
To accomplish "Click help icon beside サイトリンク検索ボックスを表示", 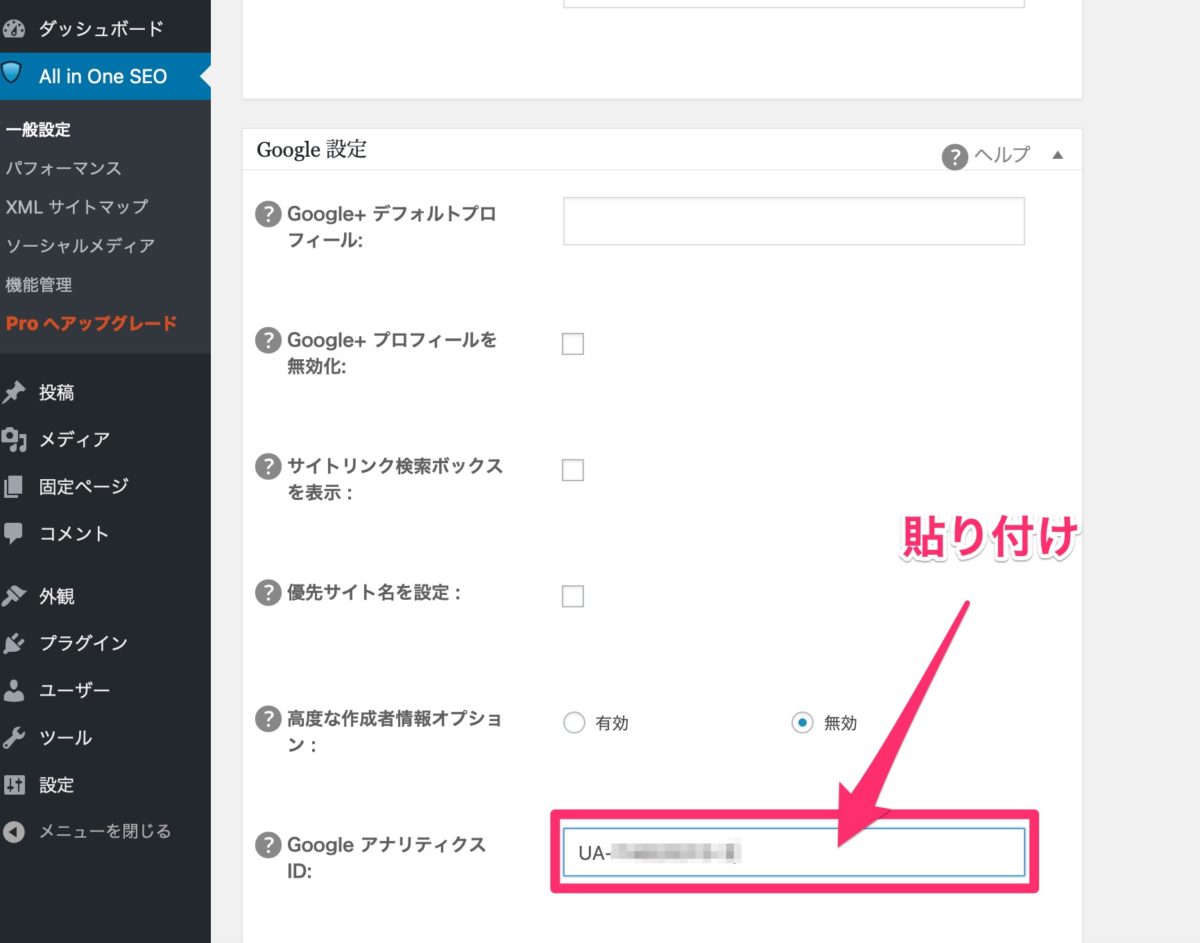I will [268, 466].
